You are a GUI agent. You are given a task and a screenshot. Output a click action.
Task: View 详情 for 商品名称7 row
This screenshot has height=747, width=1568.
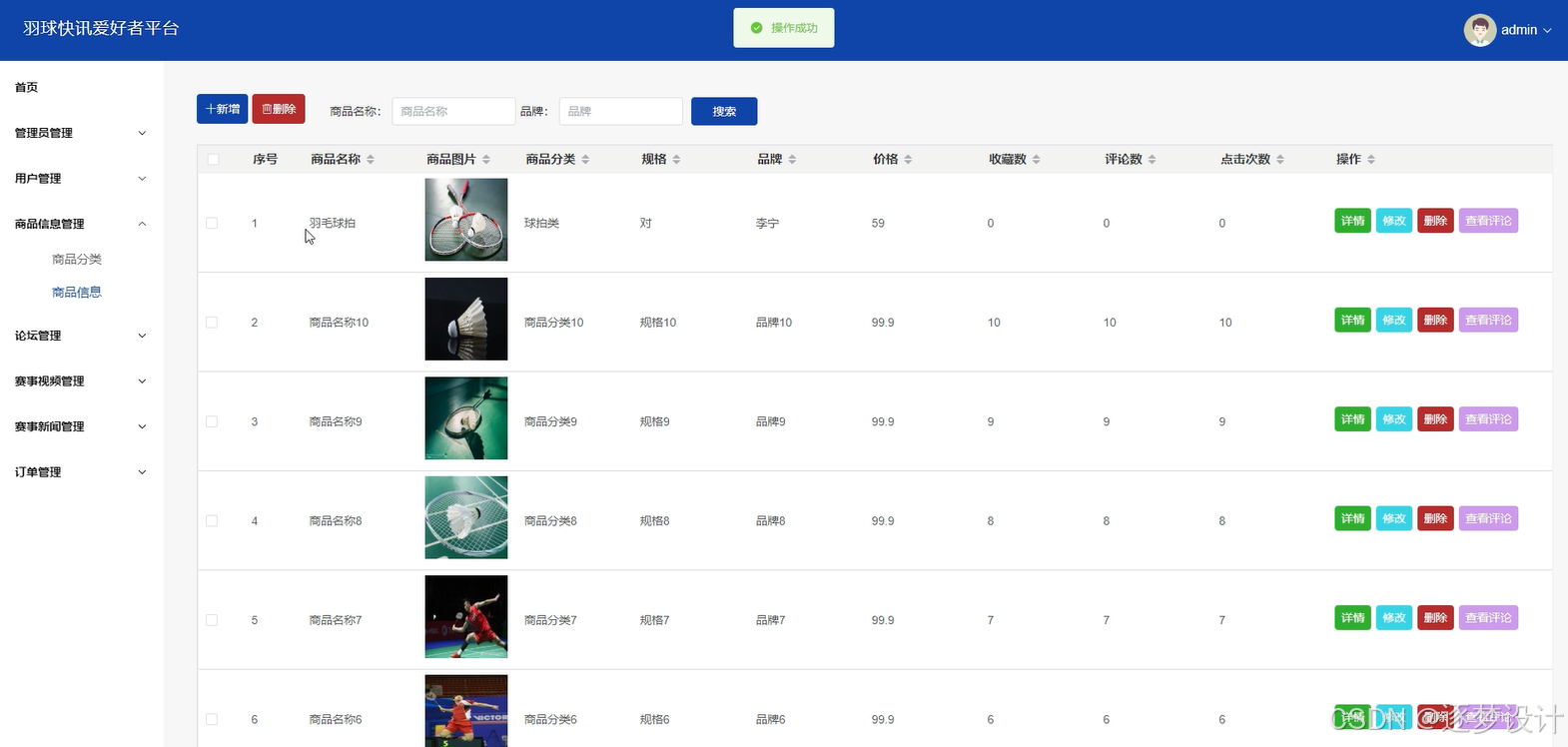tap(1352, 618)
